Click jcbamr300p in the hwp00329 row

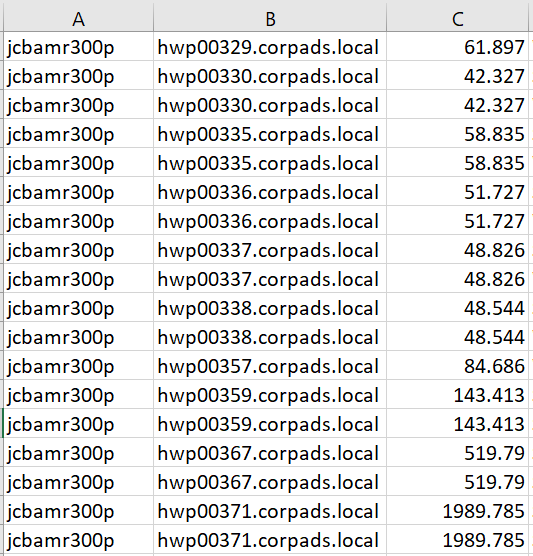coord(78,46)
